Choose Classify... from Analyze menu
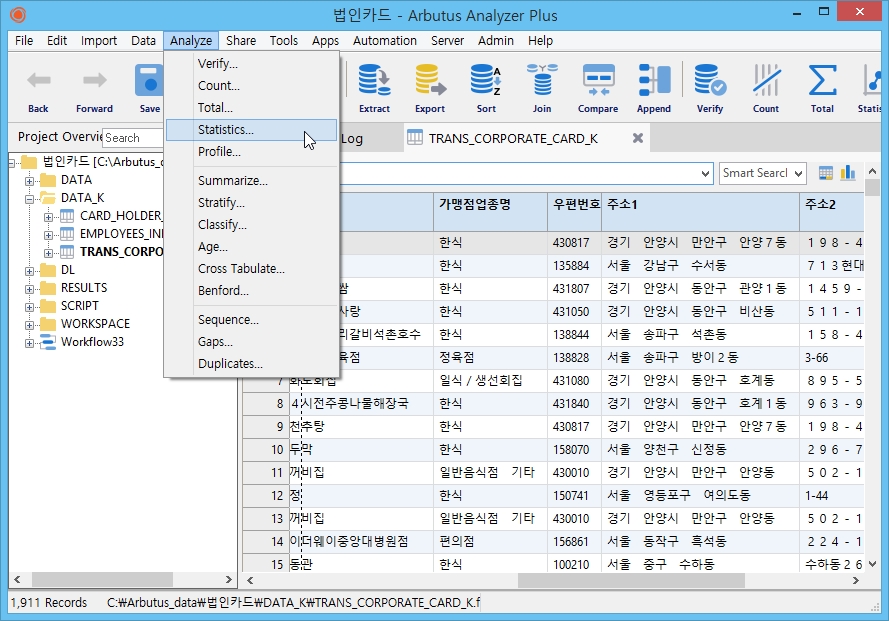This screenshot has width=889, height=621. coord(251,225)
